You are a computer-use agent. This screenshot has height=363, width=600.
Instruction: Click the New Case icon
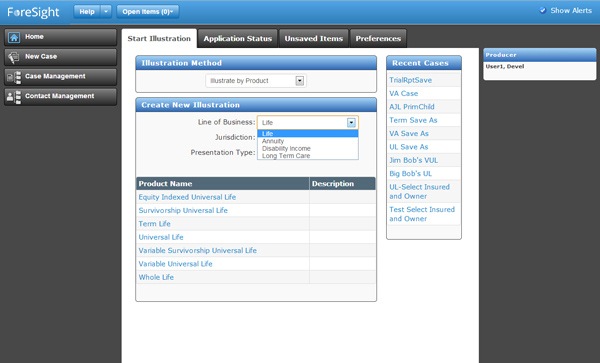pyautogui.click(x=14, y=57)
